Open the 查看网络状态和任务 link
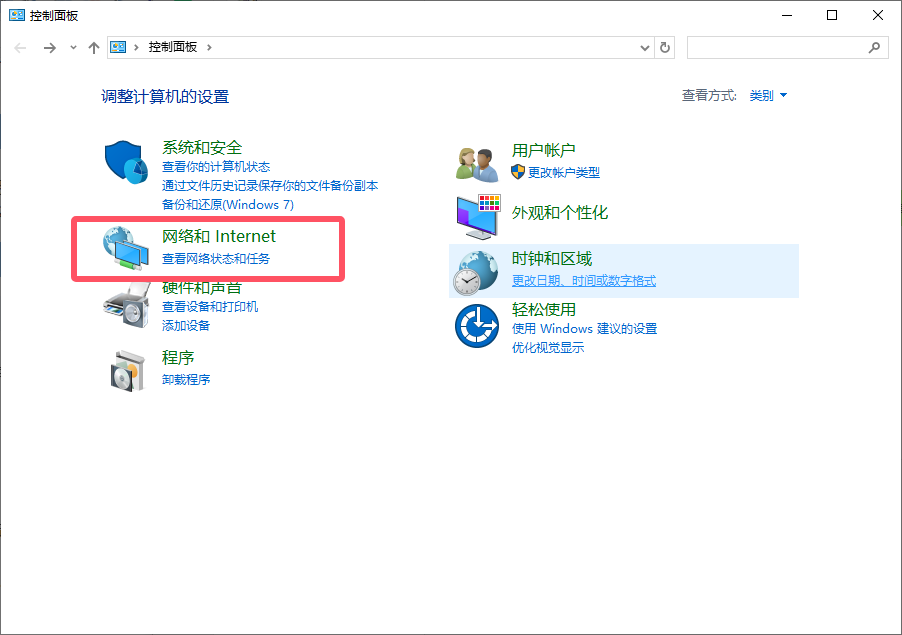902x635 pixels. click(x=216, y=258)
